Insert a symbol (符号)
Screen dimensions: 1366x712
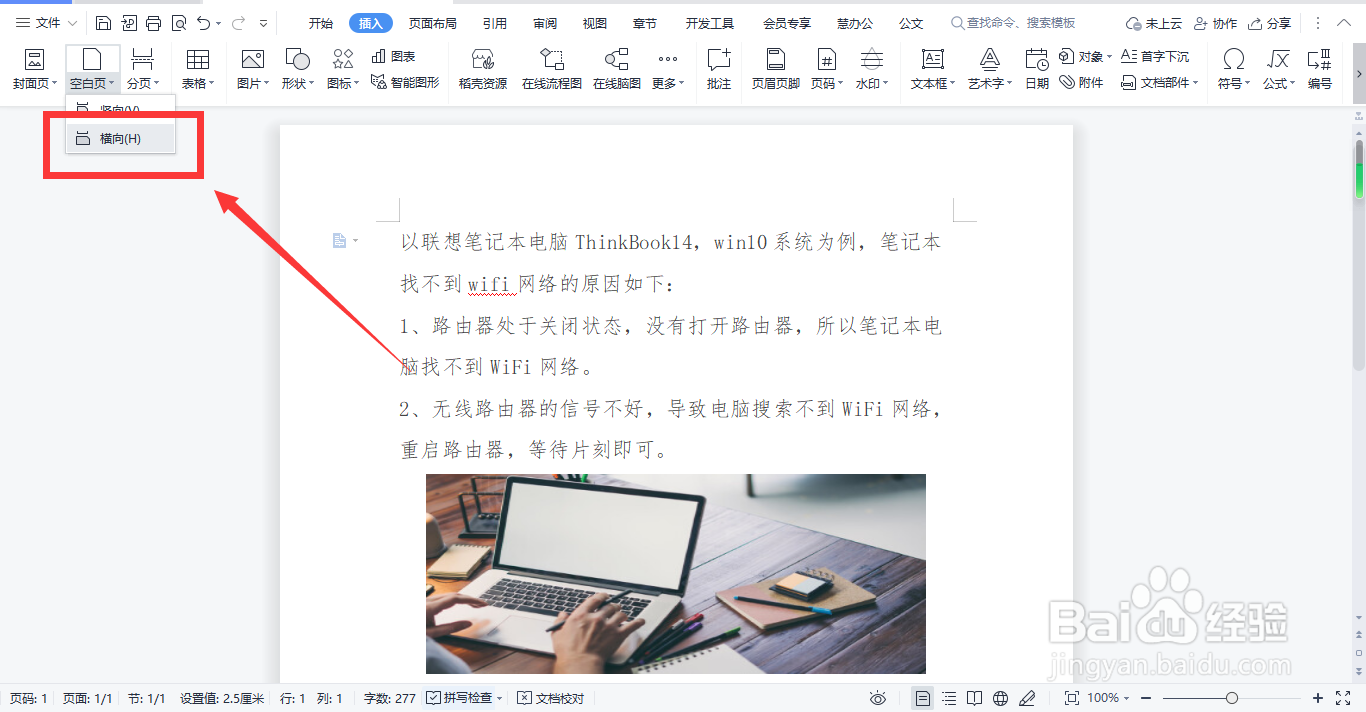click(1234, 69)
